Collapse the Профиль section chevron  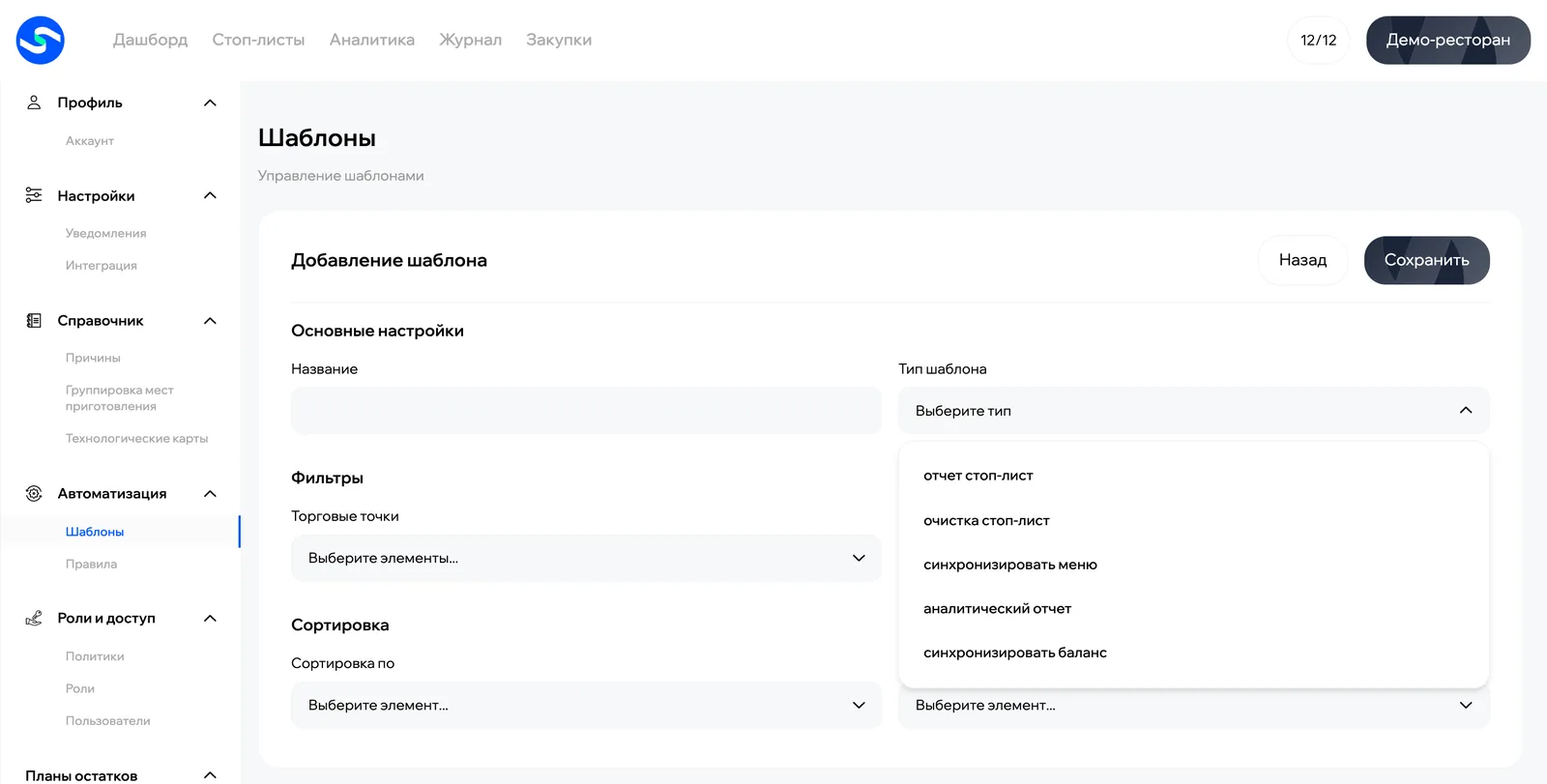[x=210, y=102]
